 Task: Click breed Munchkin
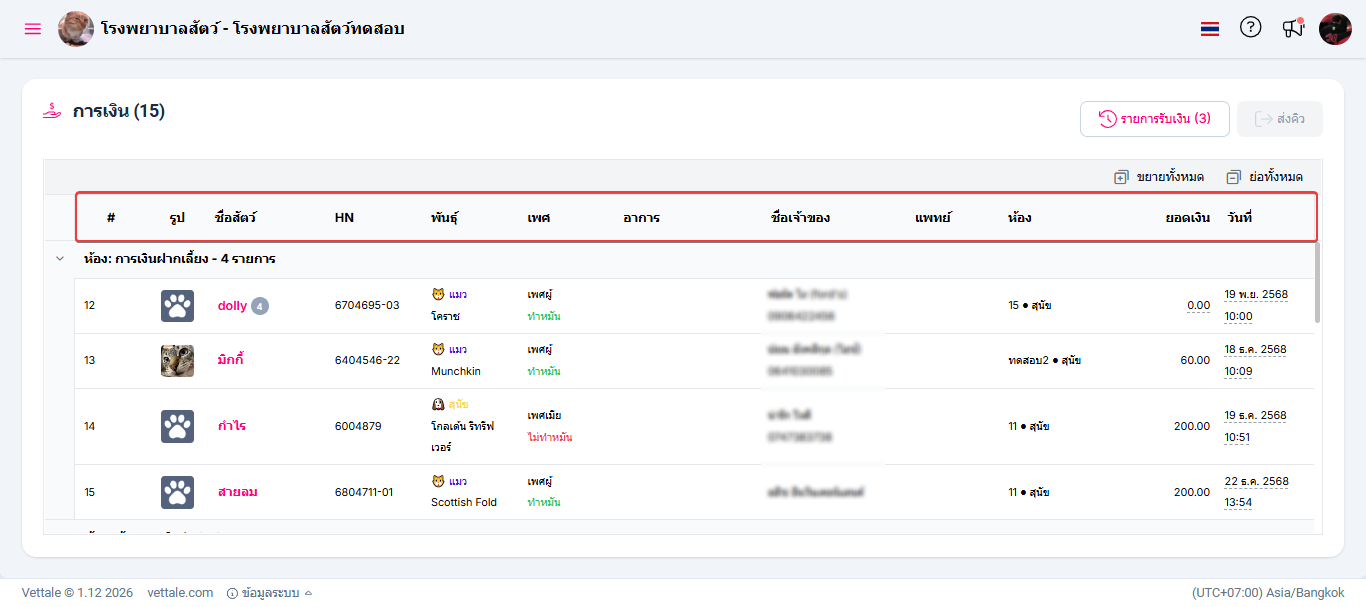click(456, 371)
